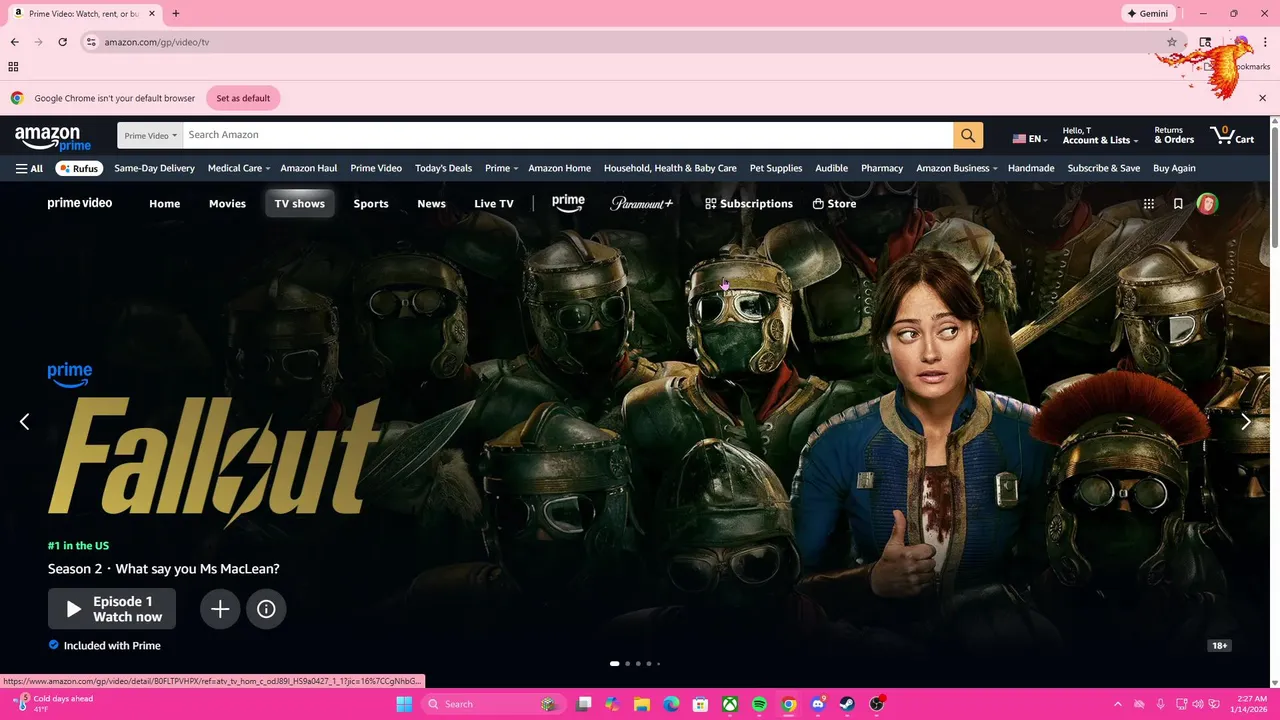This screenshot has height=720, width=1280.
Task: Open the Prime Video profile avatar
Action: (x=1207, y=204)
